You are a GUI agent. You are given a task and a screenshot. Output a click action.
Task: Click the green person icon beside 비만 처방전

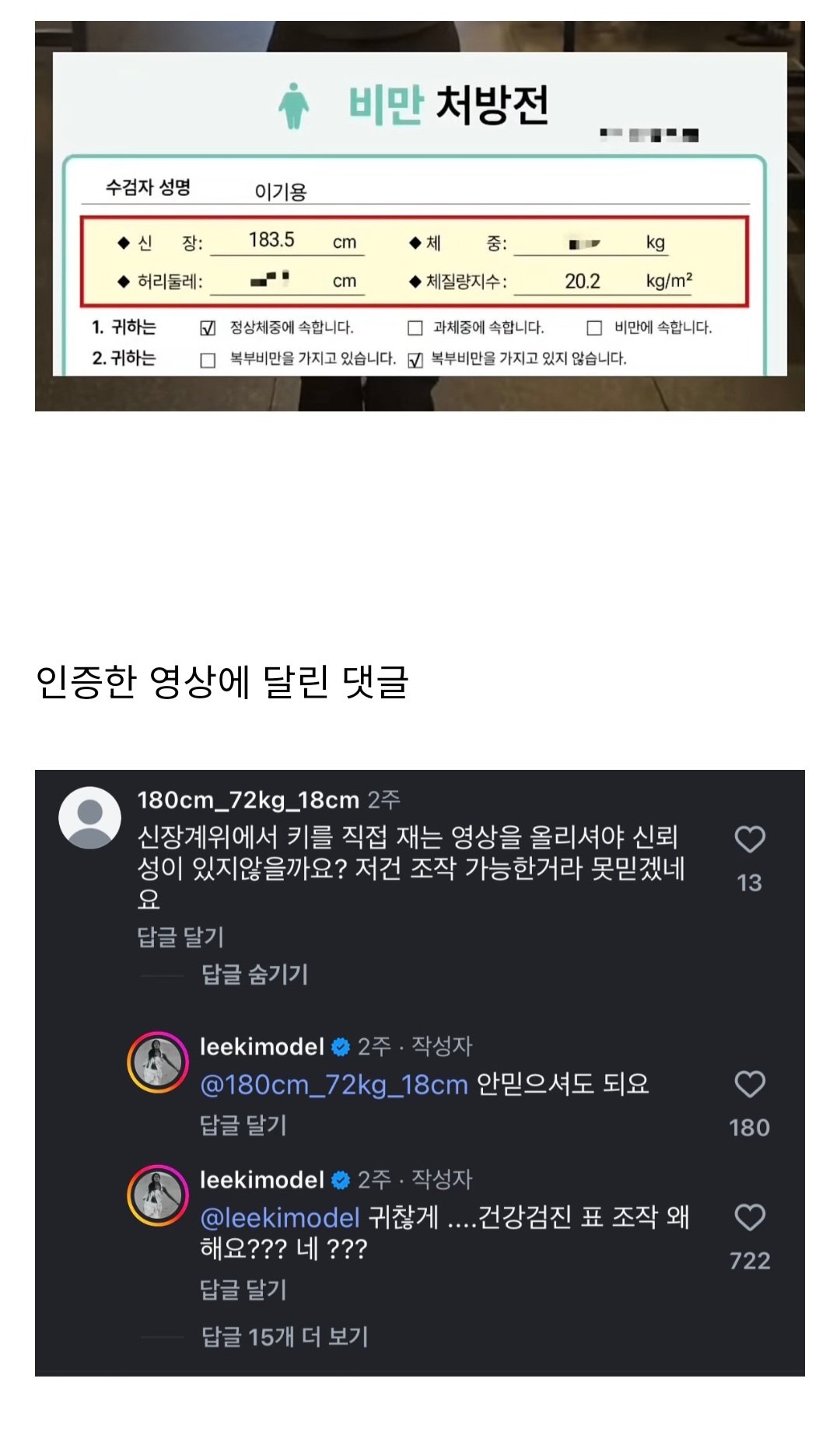click(x=294, y=105)
